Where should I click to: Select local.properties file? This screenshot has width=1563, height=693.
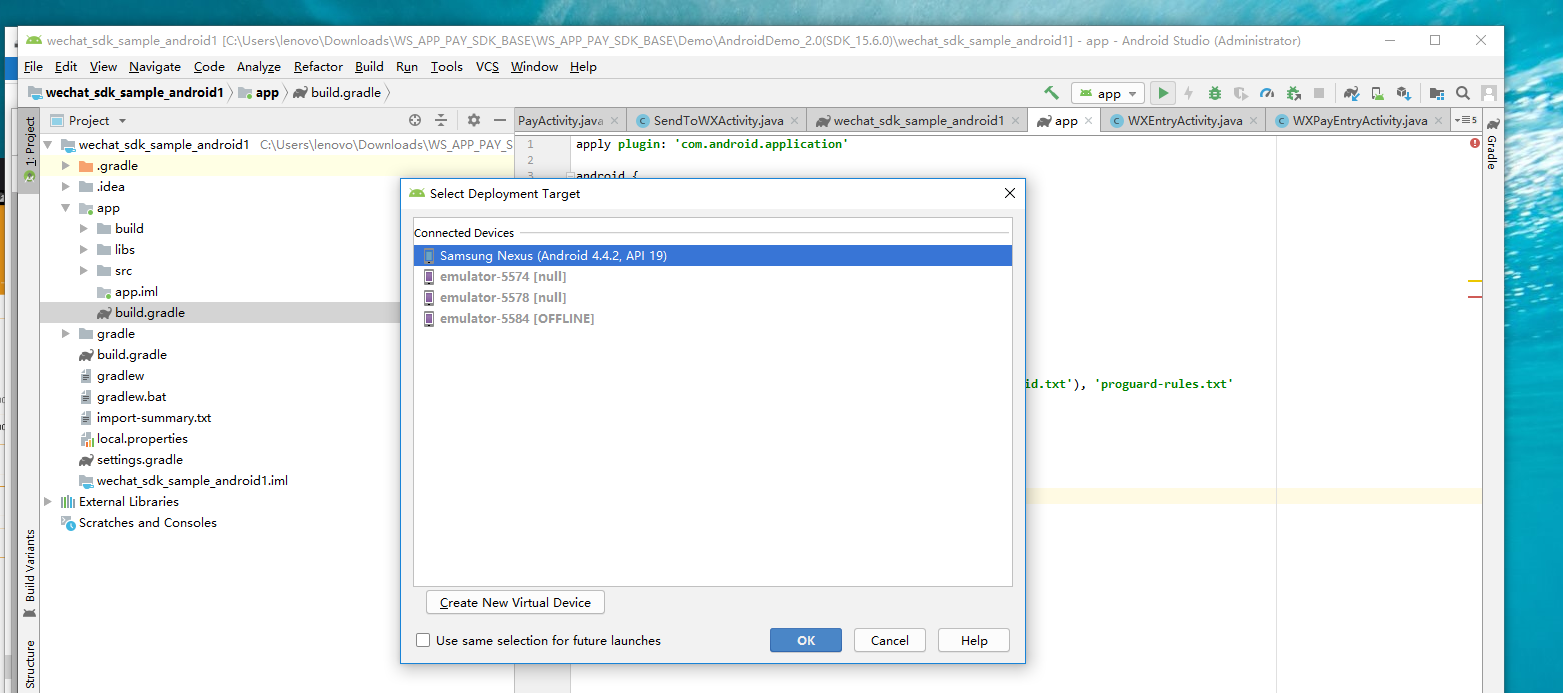point(142,438)
